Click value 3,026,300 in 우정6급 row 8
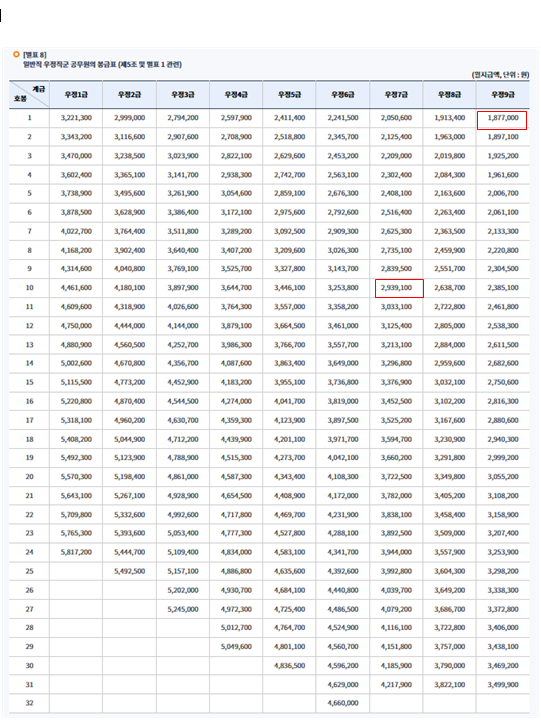Screen dimensions: 541x728 tap(343, 250)
